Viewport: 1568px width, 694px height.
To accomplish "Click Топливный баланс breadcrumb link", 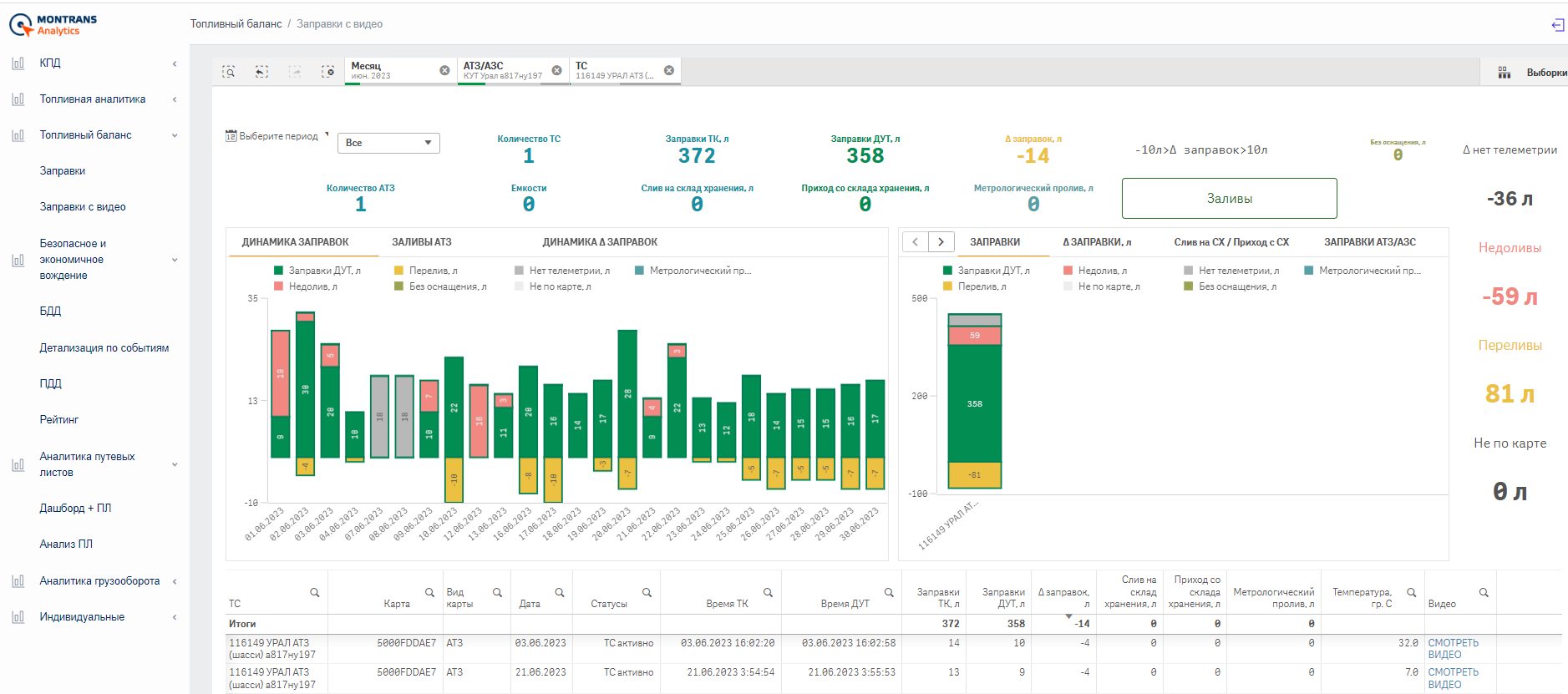I will [x=236, y=24].
